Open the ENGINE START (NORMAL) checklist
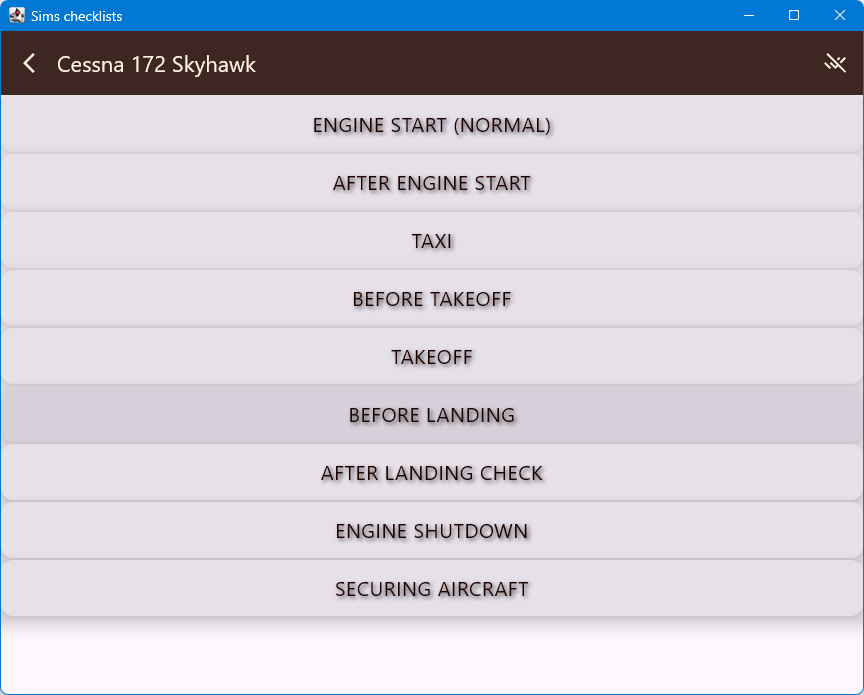Image resolution: width=864 pixels, height=695 pixels. pyautogui.click(x=432, y=125)
